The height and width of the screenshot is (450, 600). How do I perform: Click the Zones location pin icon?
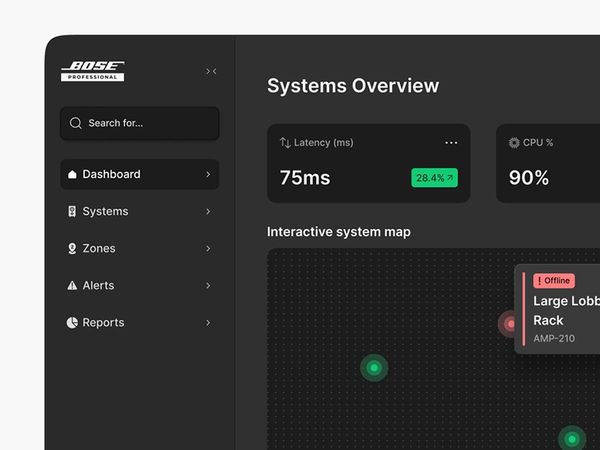pos(72,248)
